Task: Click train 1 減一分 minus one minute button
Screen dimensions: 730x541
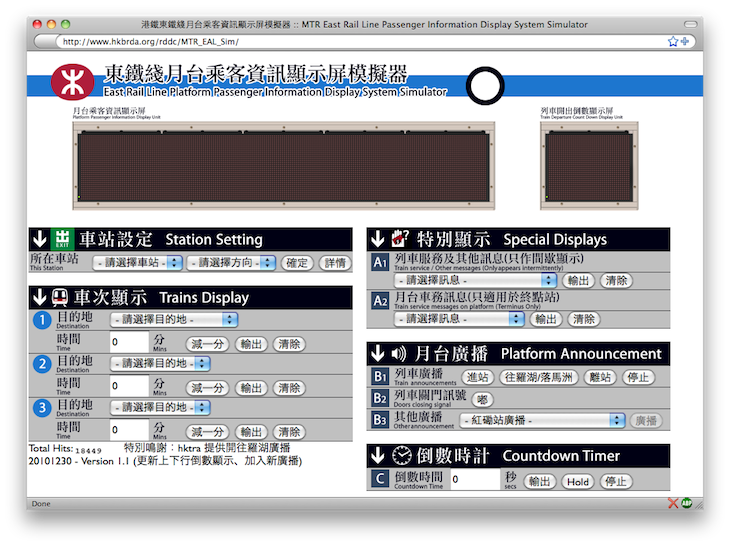Action: [x=208, y=344]
